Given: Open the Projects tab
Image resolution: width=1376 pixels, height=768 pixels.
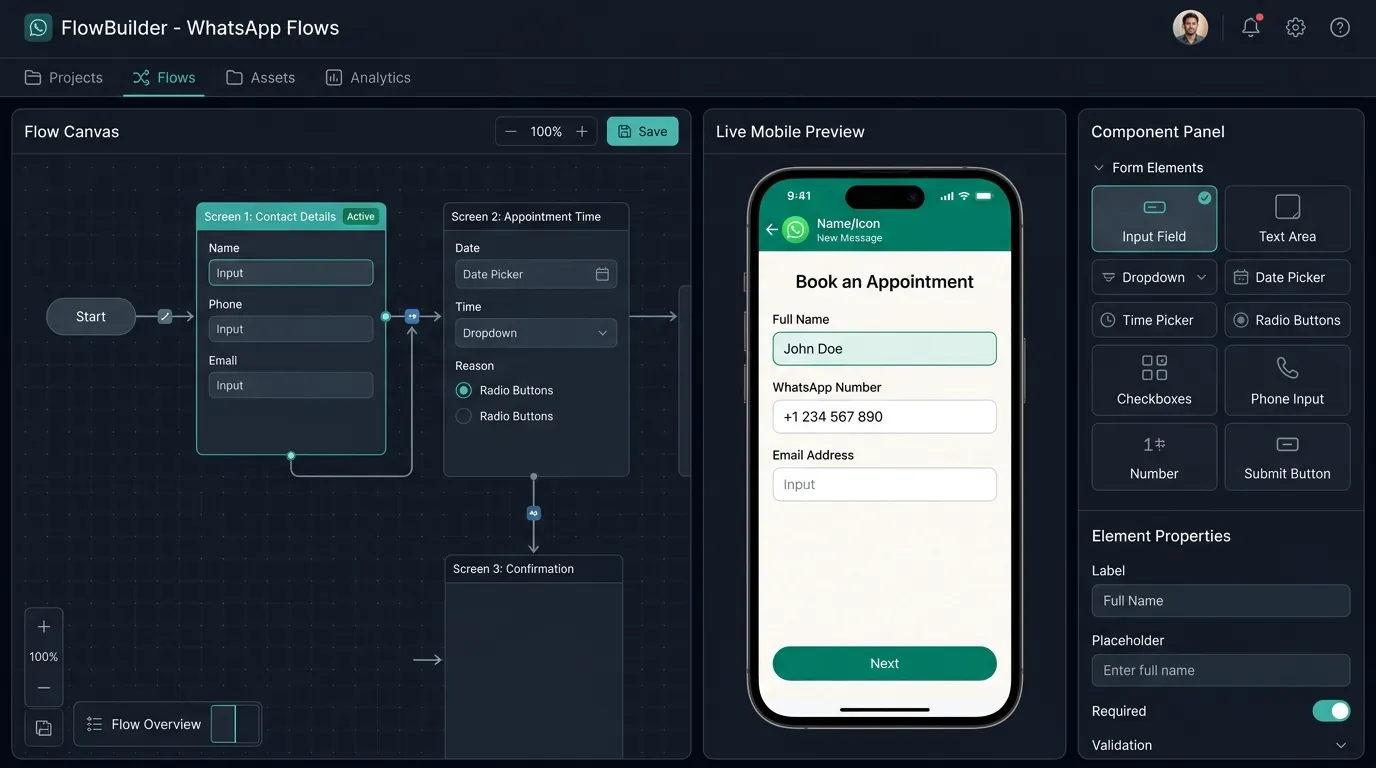Looking at the screenshot, I should pos(64,77).
